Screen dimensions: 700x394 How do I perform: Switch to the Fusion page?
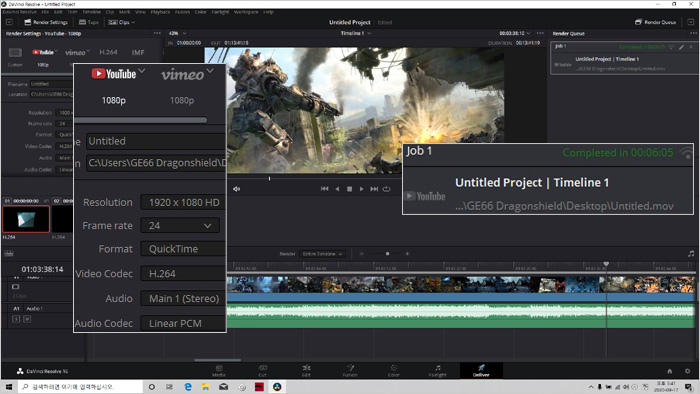[350, 371]
